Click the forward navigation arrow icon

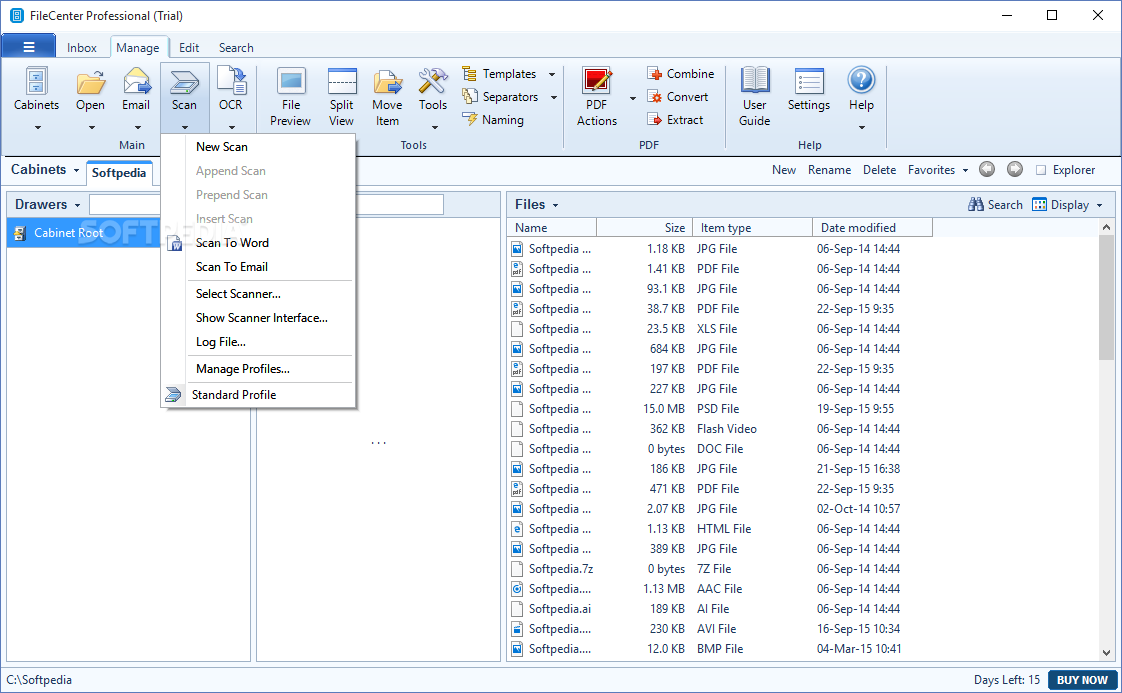[1015, 170]
